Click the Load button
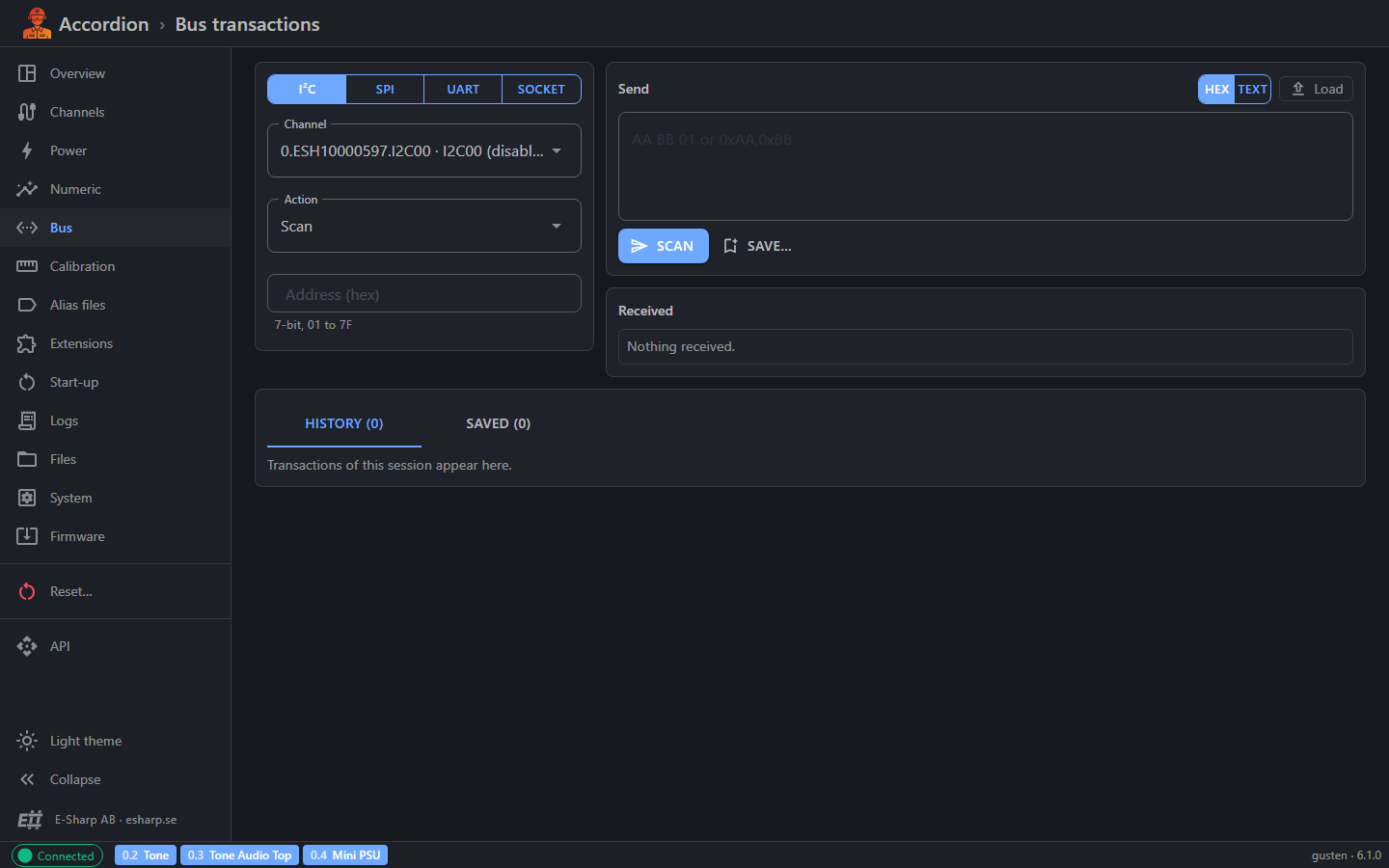Image resolution: width=1389 pixels, height=868 pixels. [x=1317, y=89]
